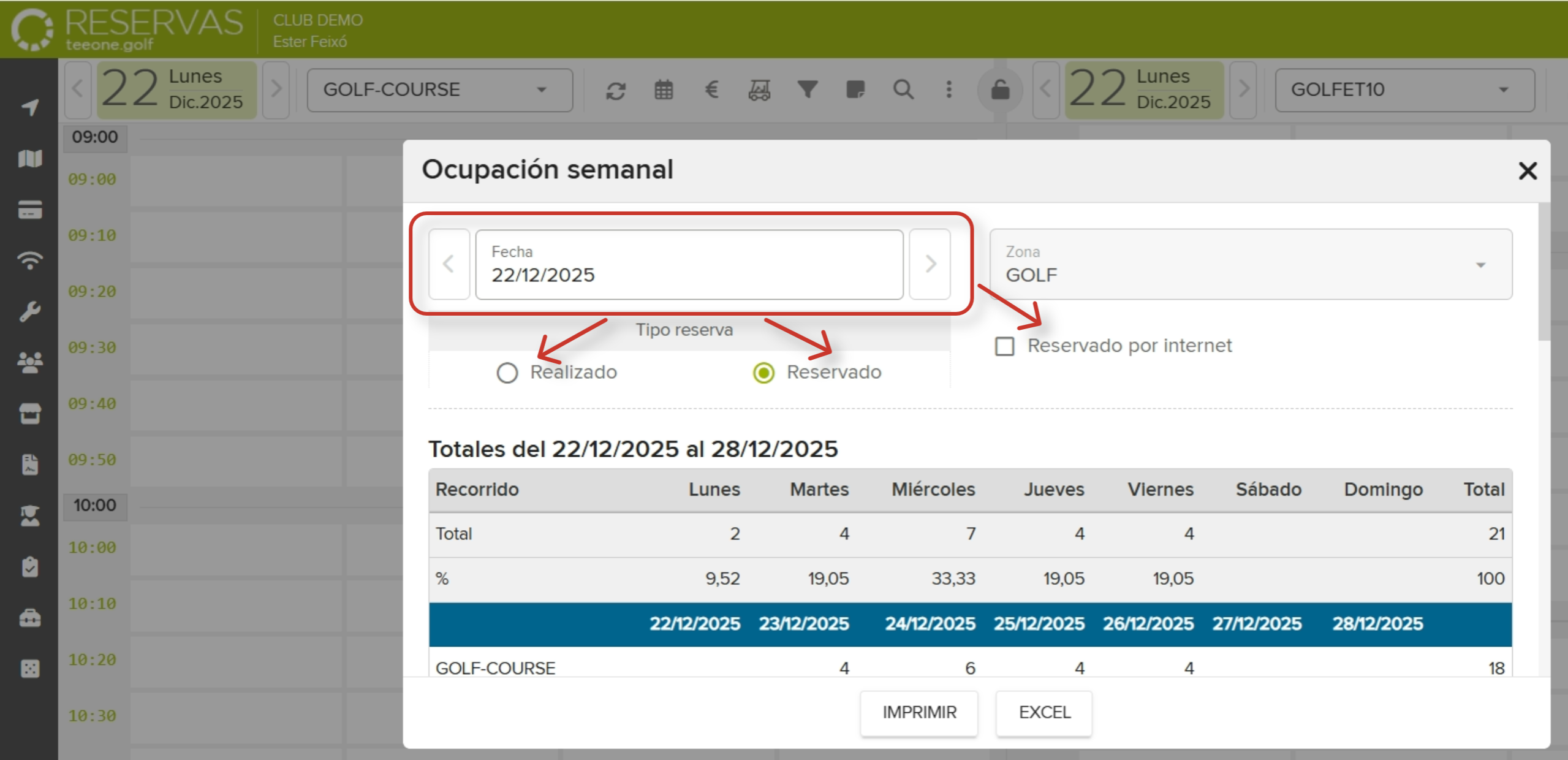Image resolution: width=1568 pixels, height=760 pixels.
Task: Enable the Reservado por internet checkbox
Action: tap(1004, 346)
